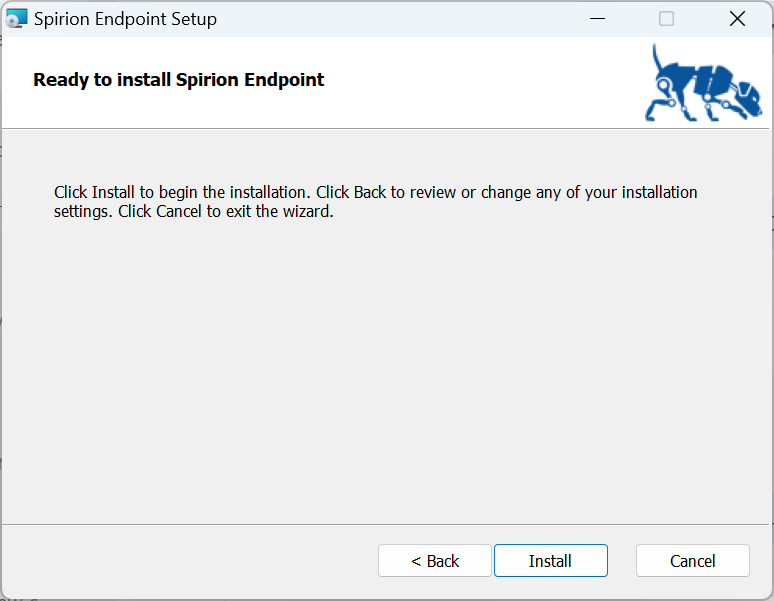The width and height of the screenshot is (774, 601).
Task: Click the "Spirion Endpoint Setup" title text
Action: coord(125,19)
